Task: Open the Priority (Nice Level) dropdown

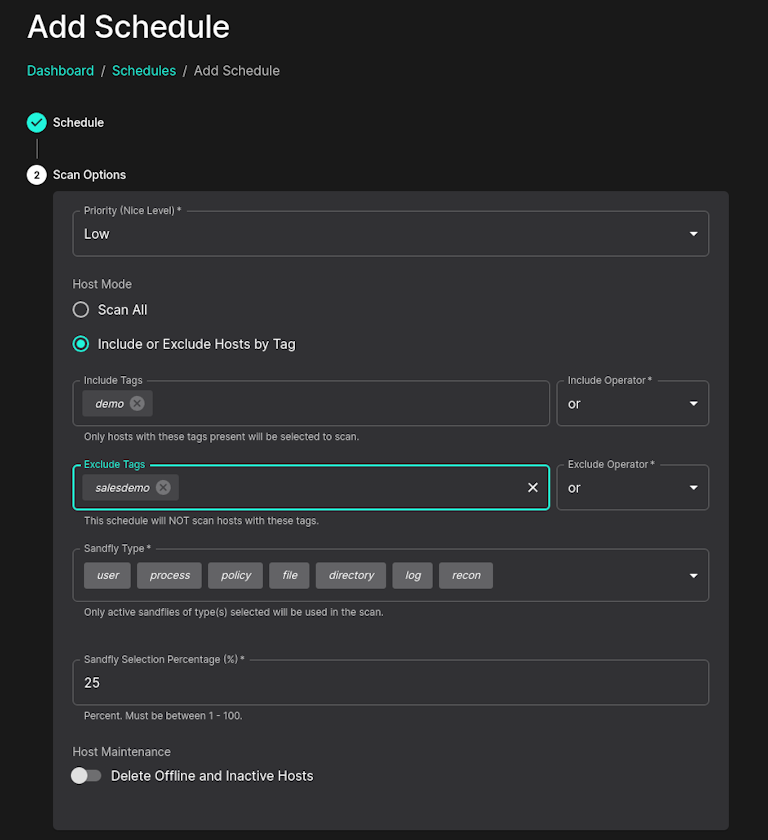Action: tap(693, 233)
